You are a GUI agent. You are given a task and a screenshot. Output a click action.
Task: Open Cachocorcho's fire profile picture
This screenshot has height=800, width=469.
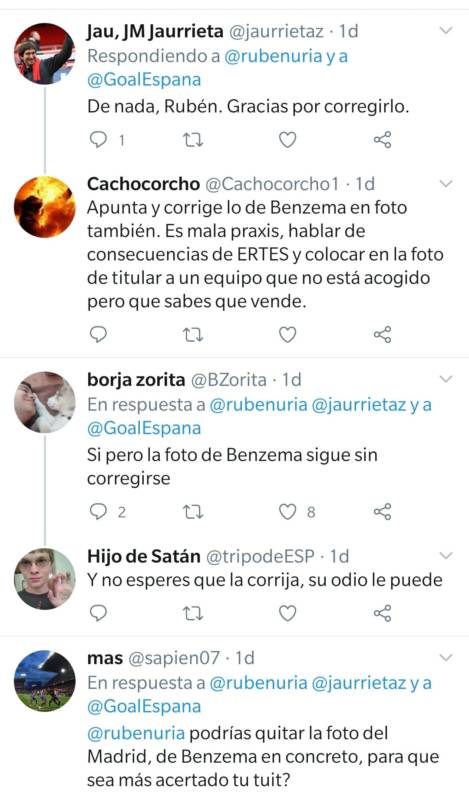pyautogui.click(x=44, y=207)
